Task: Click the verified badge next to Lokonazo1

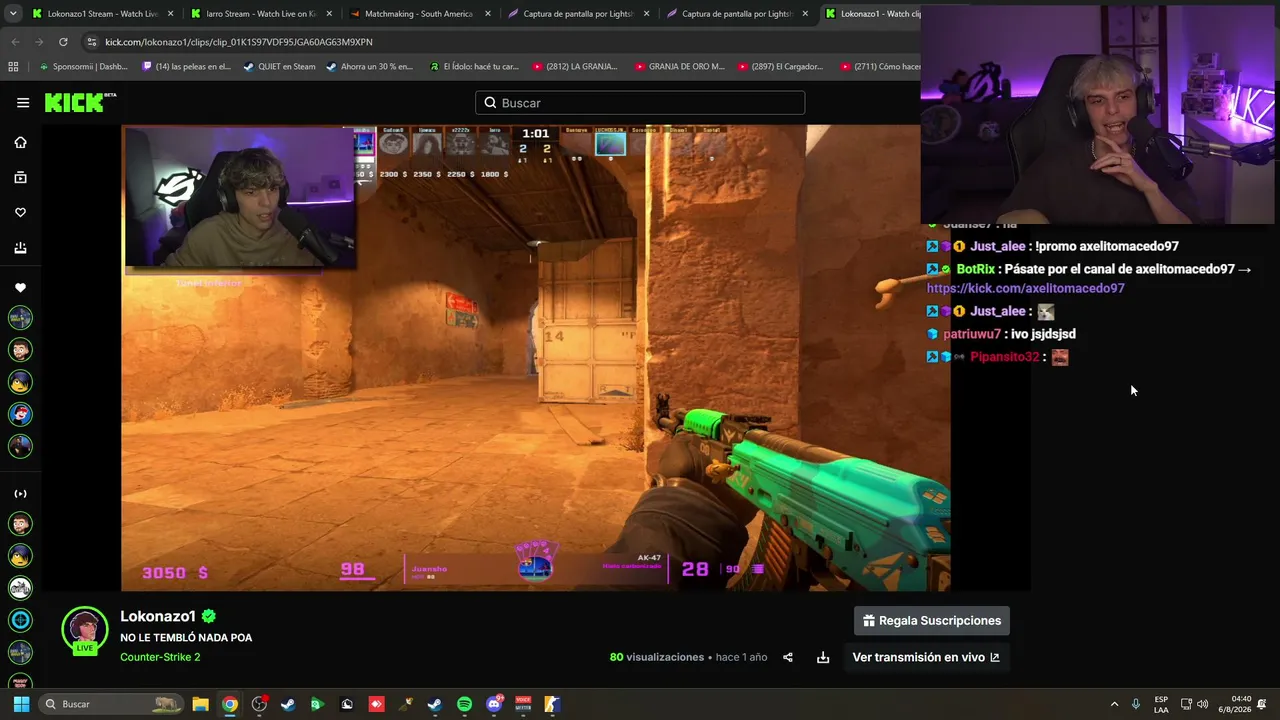Action: pos(209,616)
